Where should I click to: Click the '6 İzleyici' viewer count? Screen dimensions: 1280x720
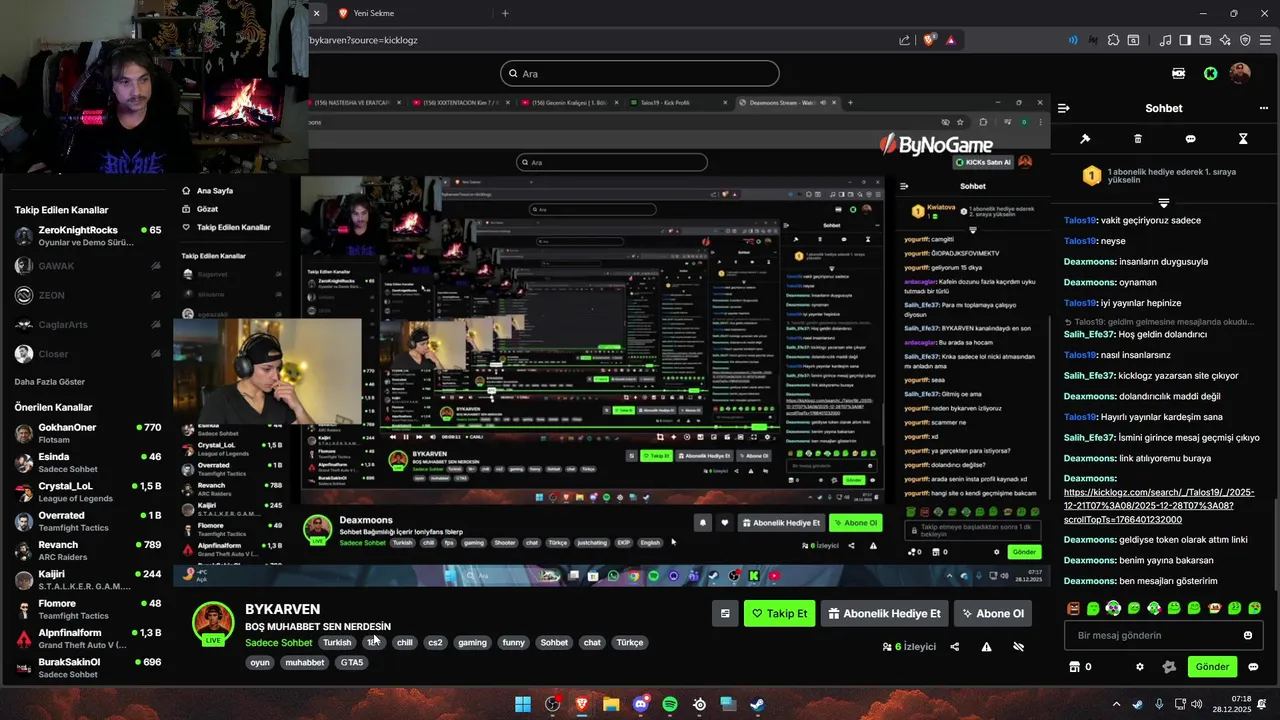point(908,647)
